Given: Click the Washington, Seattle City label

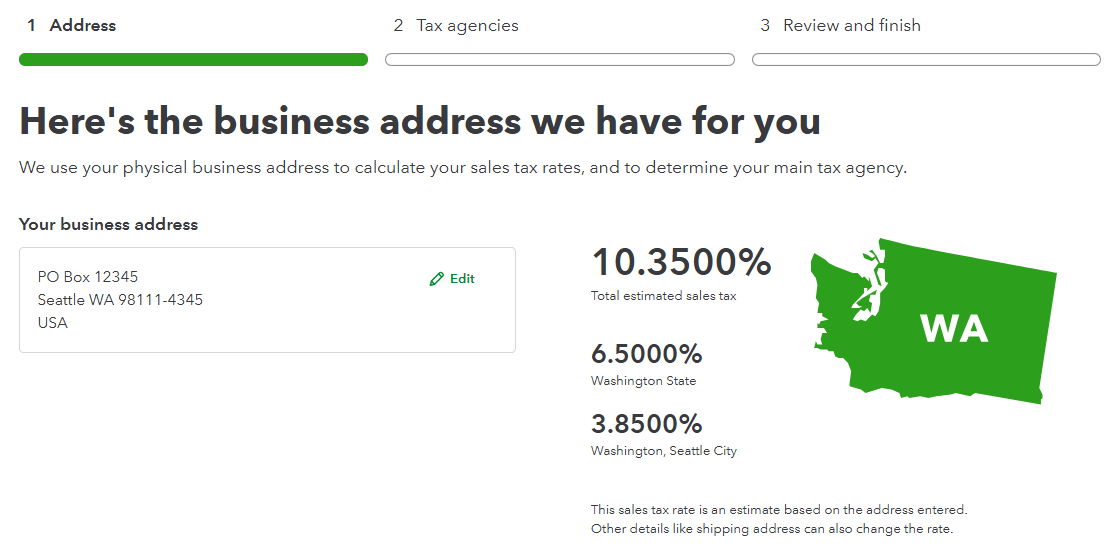Looking at the screenshot, I should coord(664,451).
